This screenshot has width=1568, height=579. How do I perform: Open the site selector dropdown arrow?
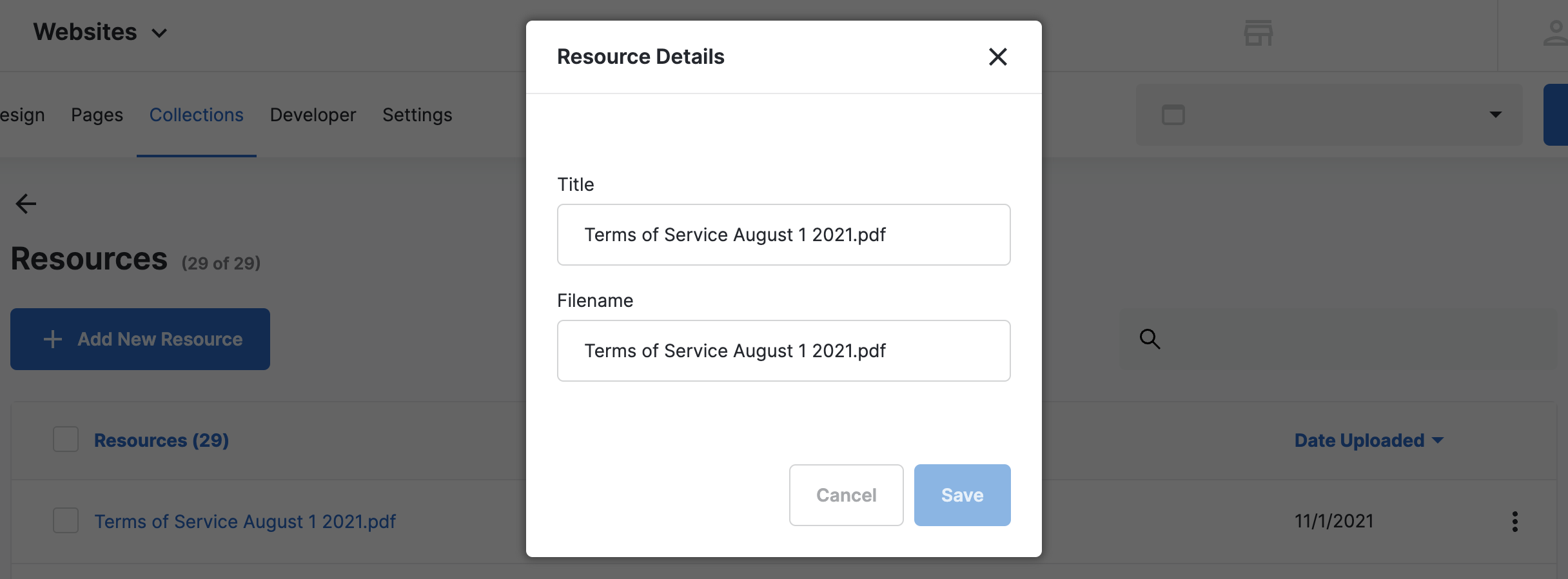pyautogui.click(x=1495, y=115)
